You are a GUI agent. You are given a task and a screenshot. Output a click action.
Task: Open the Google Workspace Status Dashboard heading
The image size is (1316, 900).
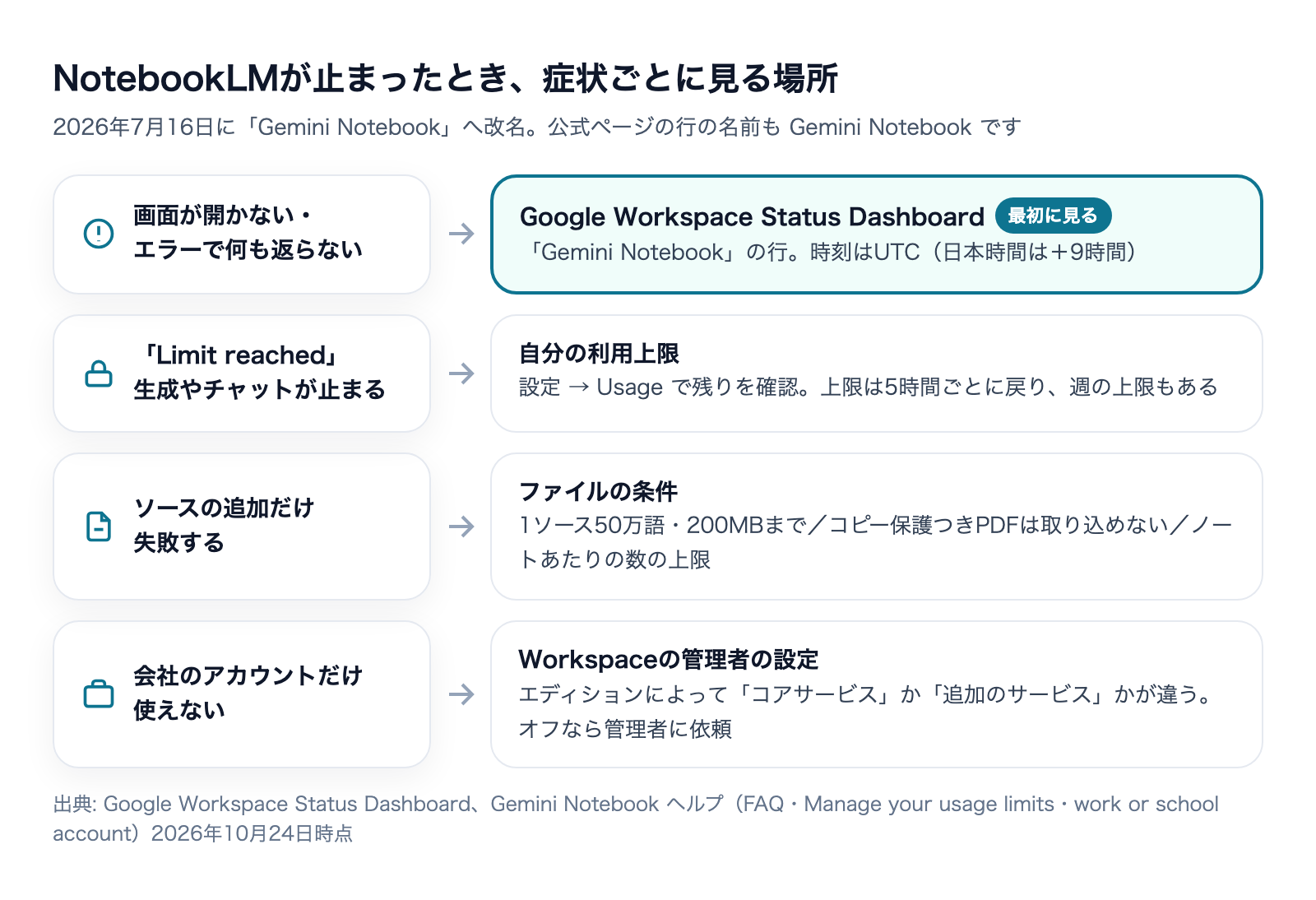[752, 216]
